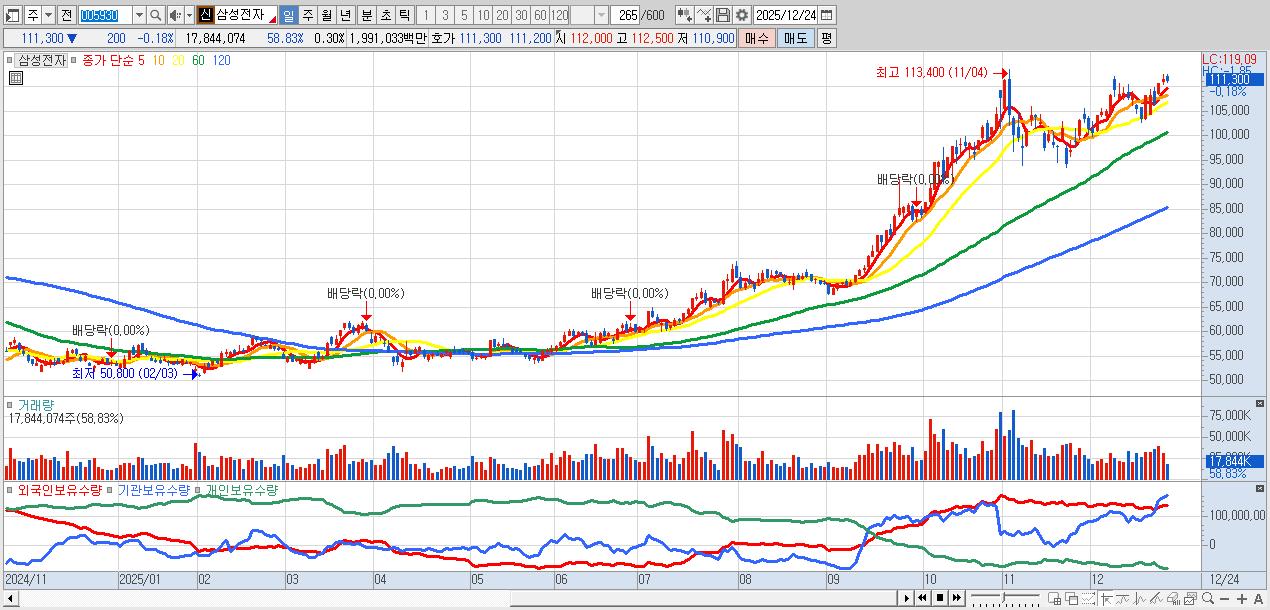Click the 외국인보유수량 legend label
The height and width of the screenshot is (610, 1270).
tap(60, 490)
